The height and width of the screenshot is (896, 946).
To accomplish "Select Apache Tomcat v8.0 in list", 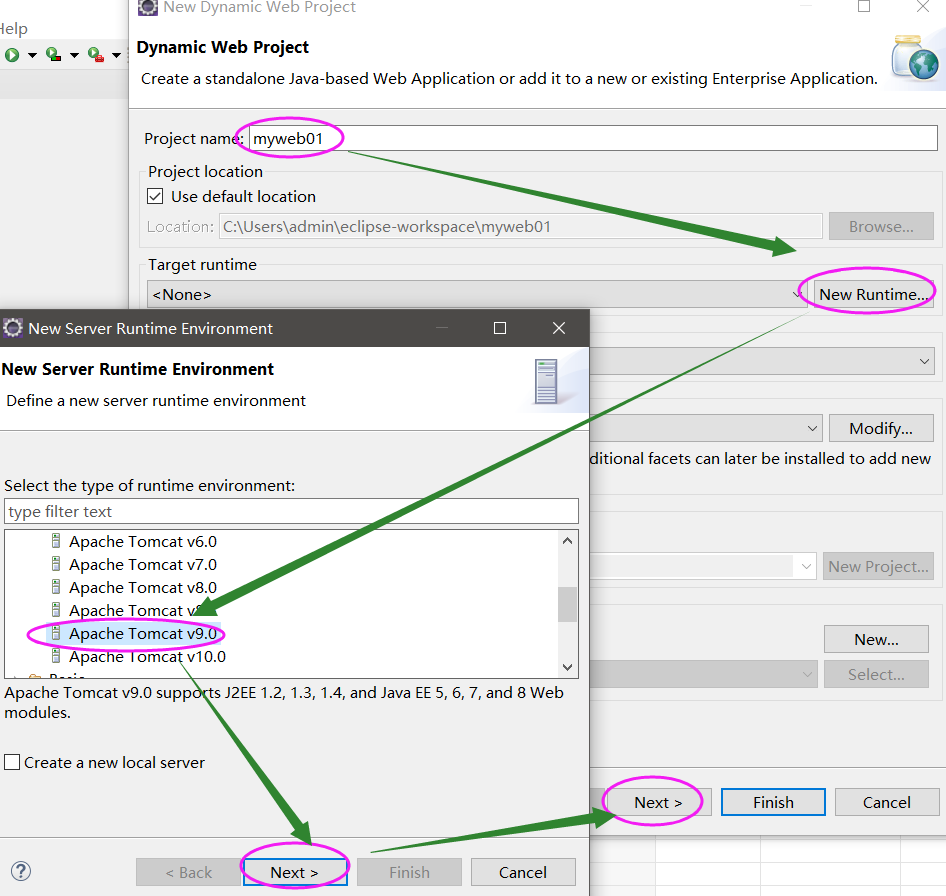I will click(x=142, y=587).
